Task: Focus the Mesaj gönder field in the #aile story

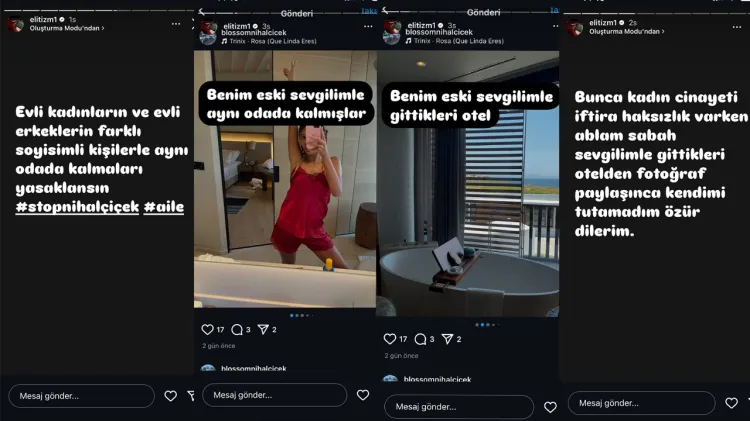Action: 81,396
